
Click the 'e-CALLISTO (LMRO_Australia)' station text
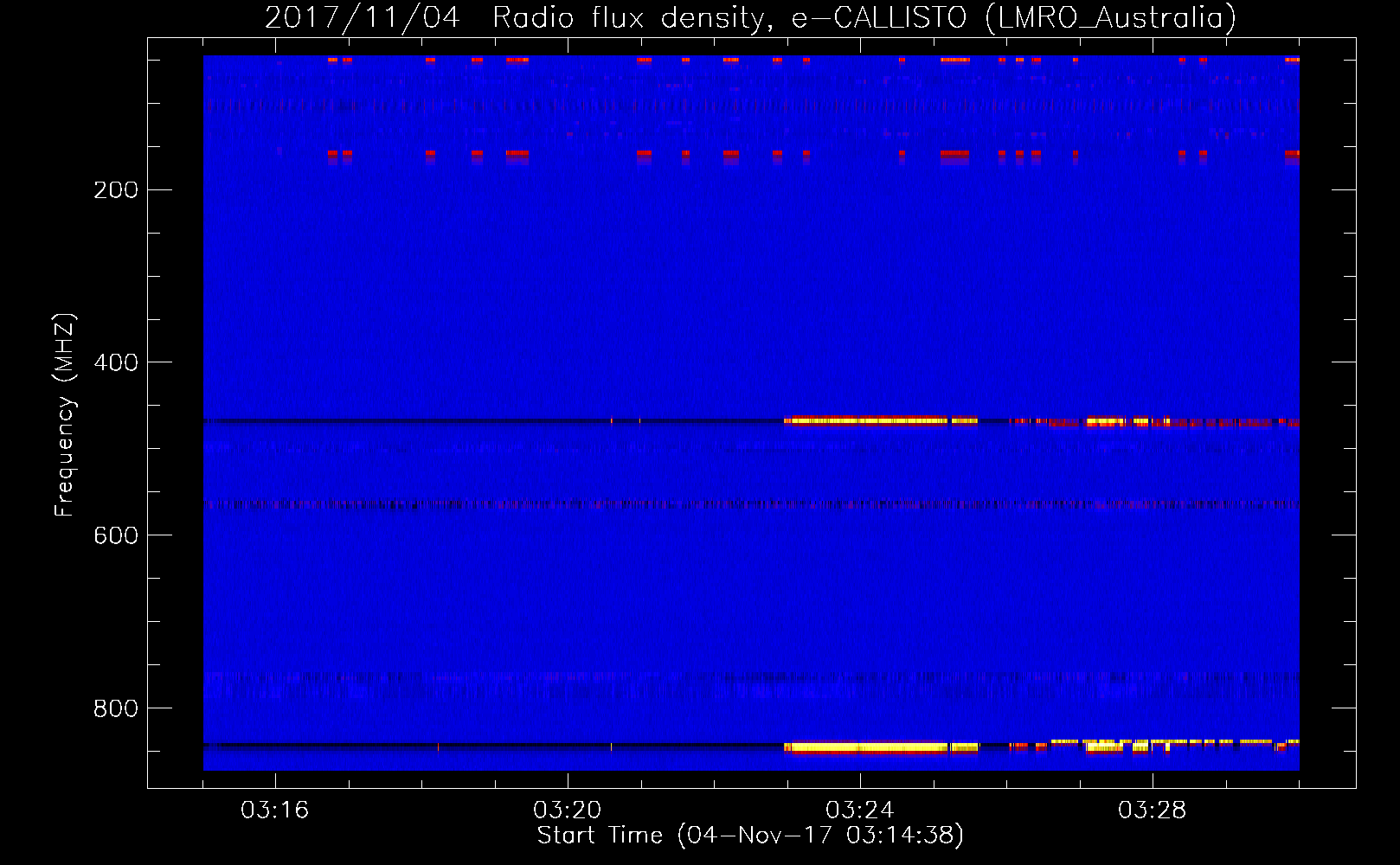pos(1014,17)
